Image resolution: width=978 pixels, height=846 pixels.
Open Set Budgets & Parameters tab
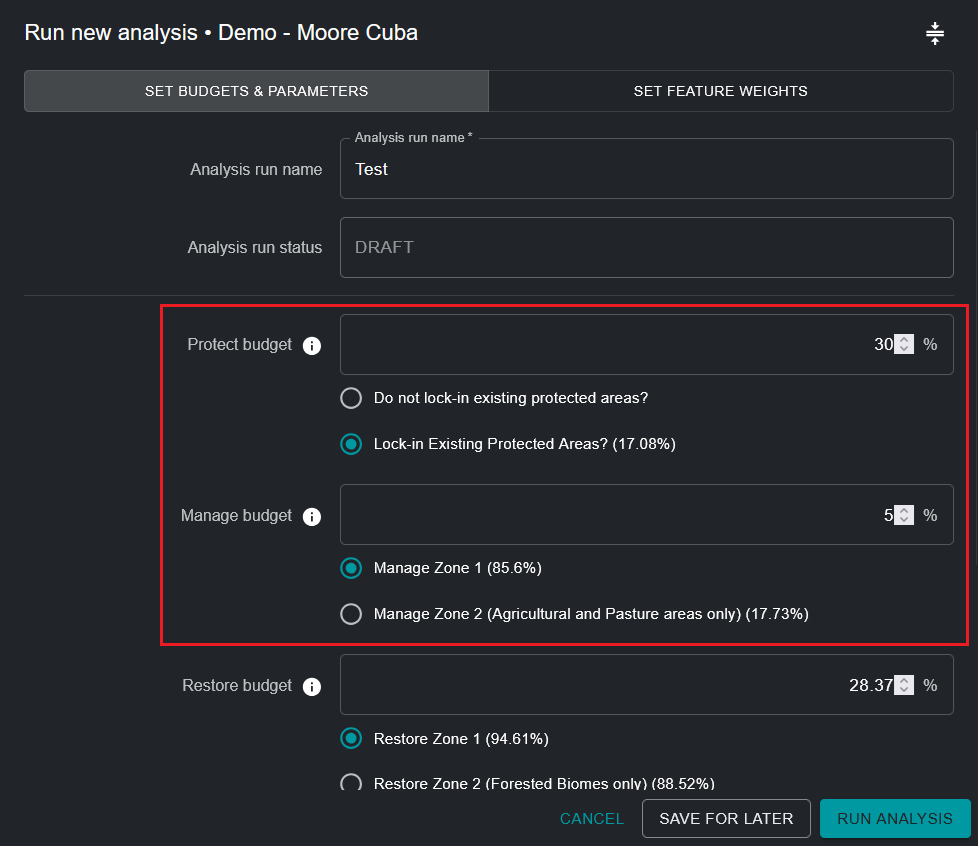(x=256, y=91)
